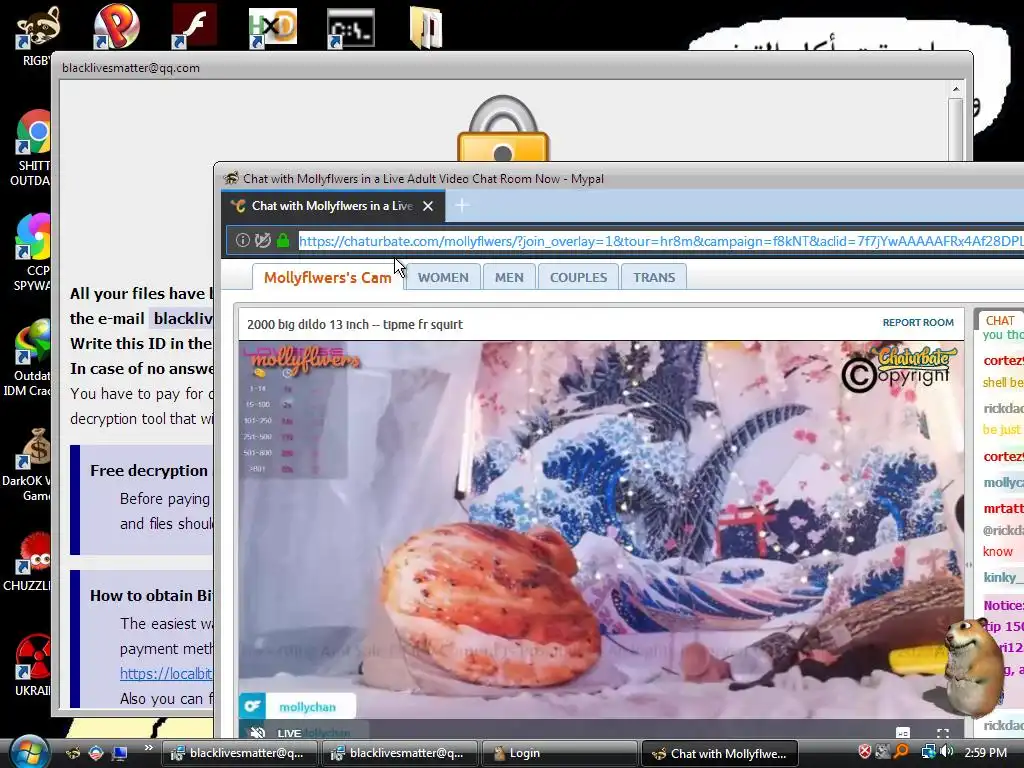Unmute the video using speaker icon
The height and width of the screenshot is (768, 1024).
point(258,733)
